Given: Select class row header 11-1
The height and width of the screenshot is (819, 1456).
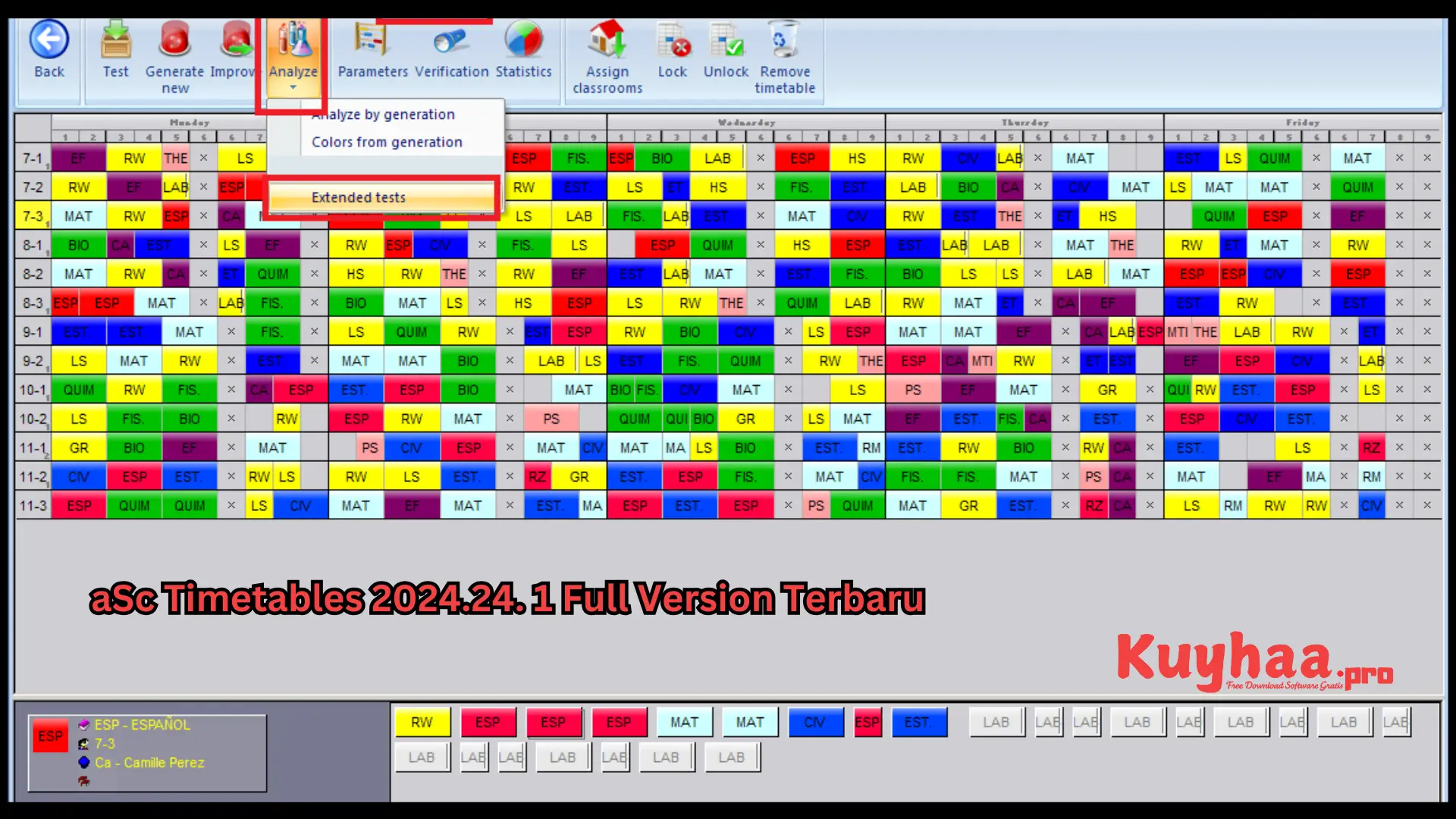Looking at the screenshot, I should pos(33,447).
